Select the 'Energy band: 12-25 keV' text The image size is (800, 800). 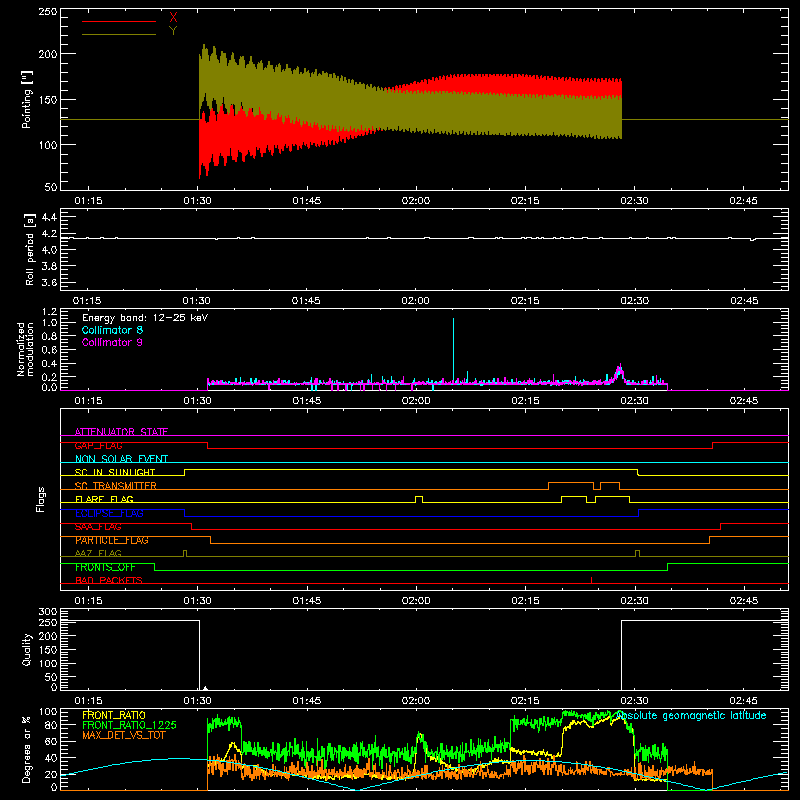click(145, 318)
